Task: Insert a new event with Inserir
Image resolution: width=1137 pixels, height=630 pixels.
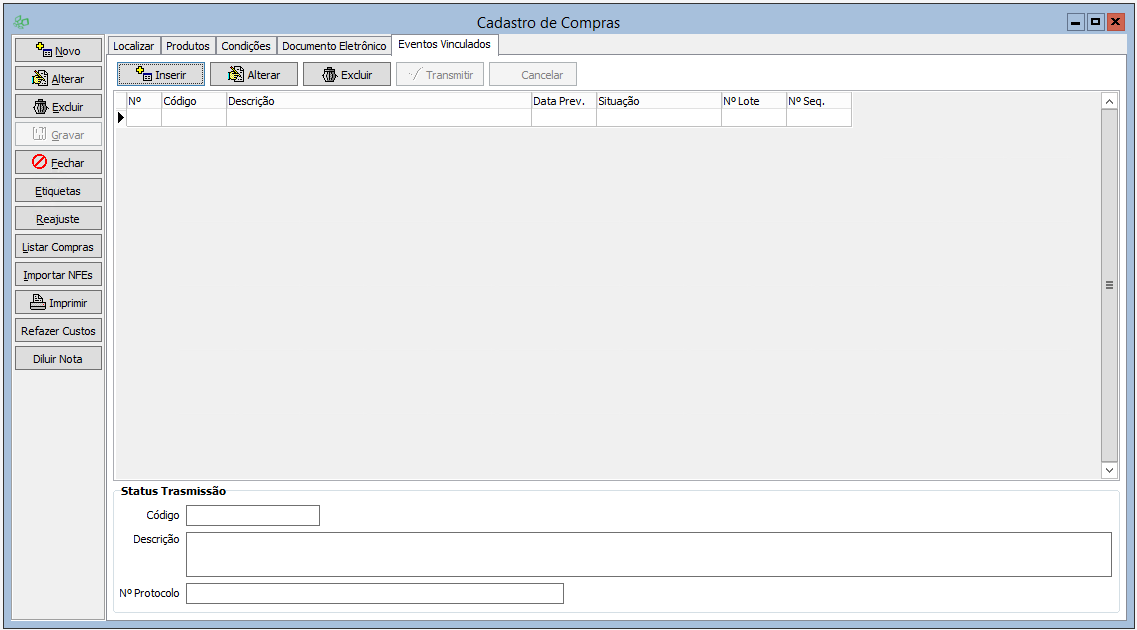Action: pos(161,74)
